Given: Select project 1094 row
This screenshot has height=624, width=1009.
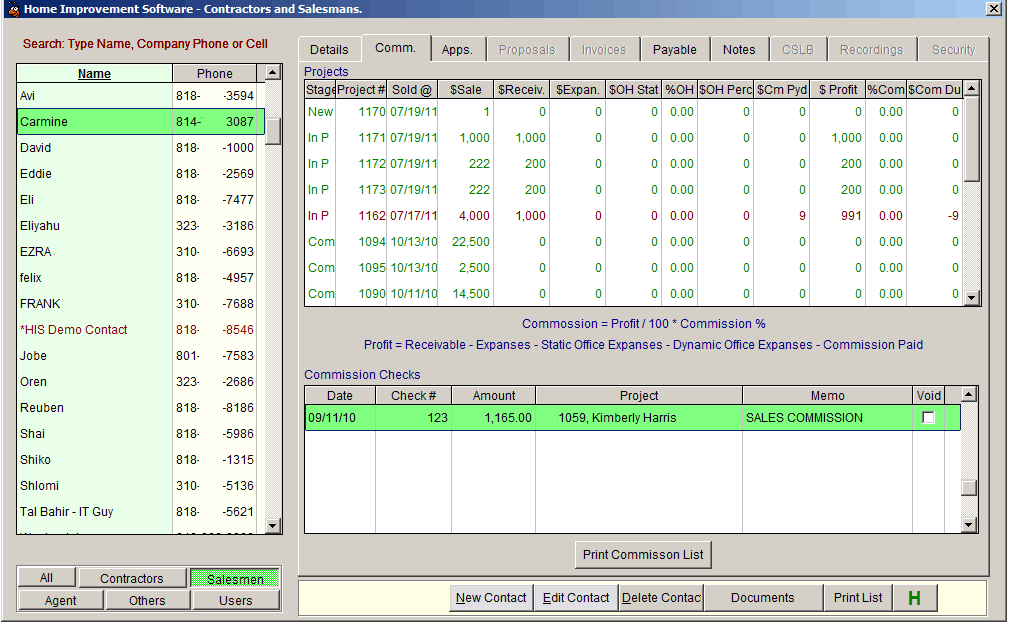Looking at the screenshot, I should (x=634, y=242).
